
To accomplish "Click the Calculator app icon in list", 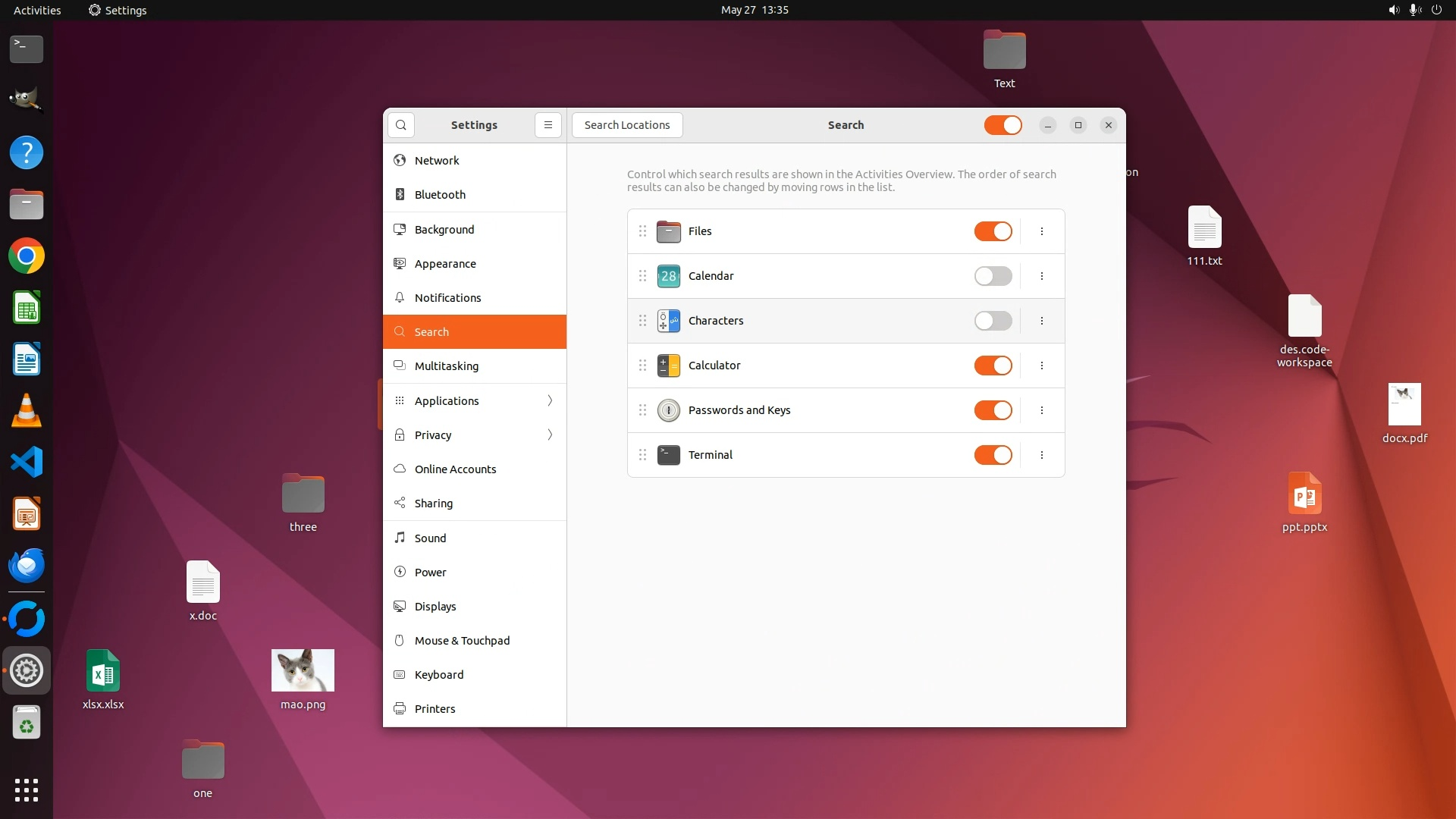I will point(668,366).
